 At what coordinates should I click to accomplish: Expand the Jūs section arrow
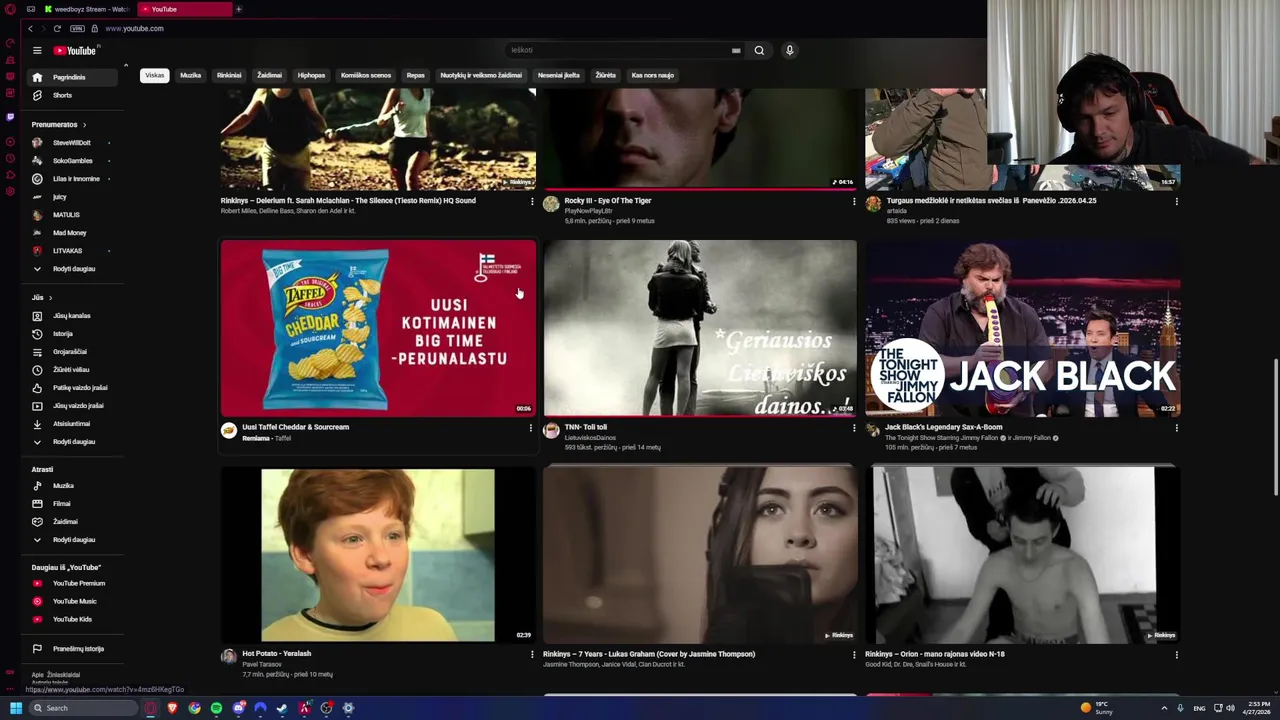click(50, 298)
